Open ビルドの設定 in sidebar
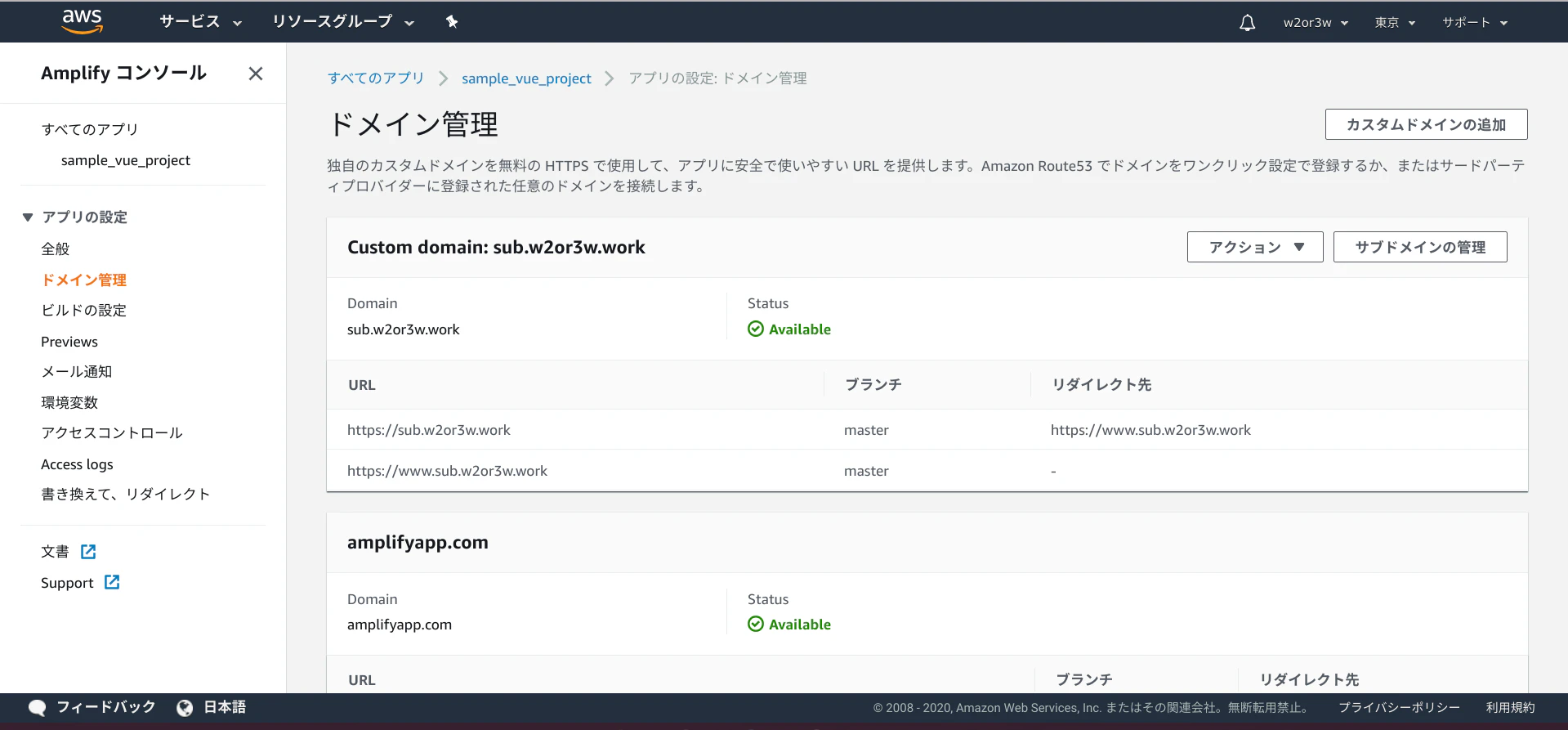 pos(84,311)
